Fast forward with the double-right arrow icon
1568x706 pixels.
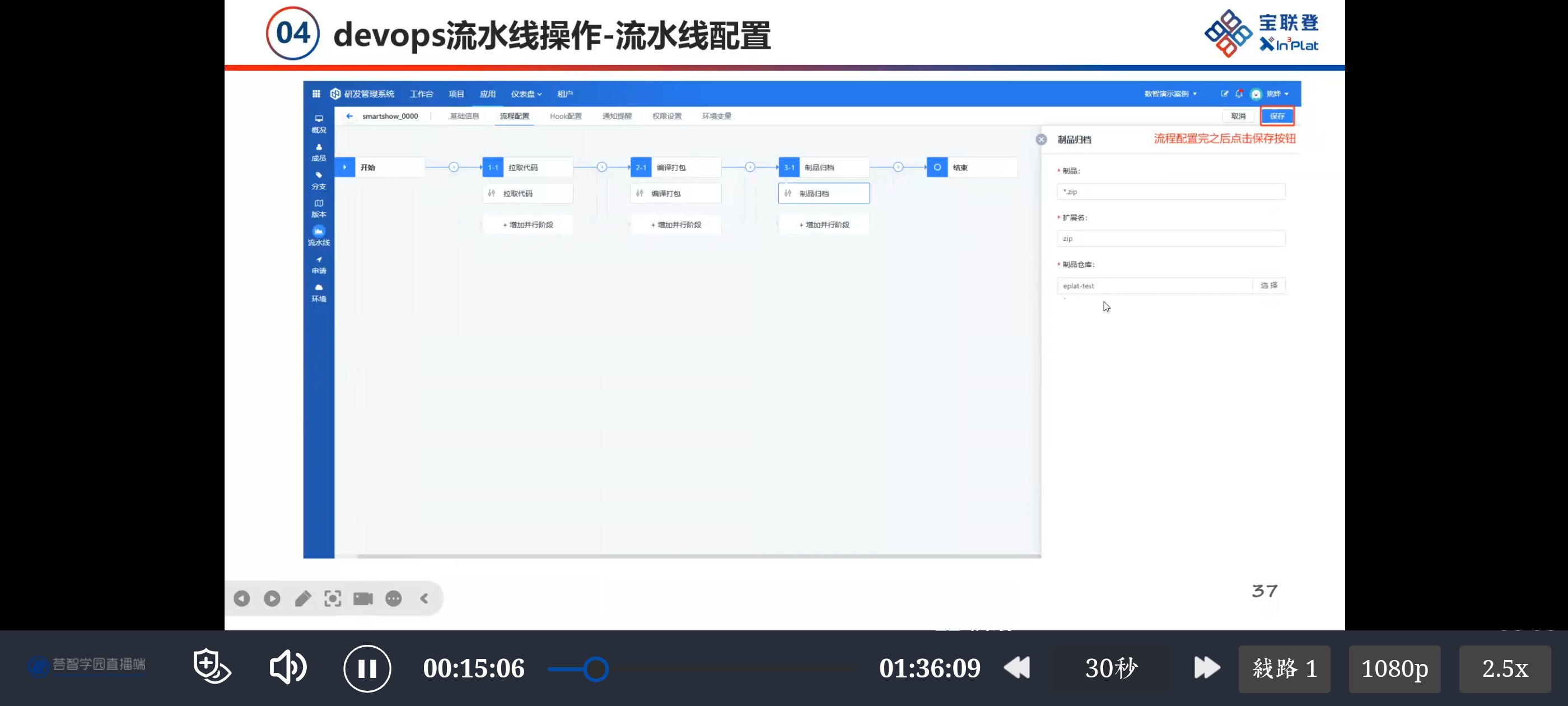click(x=1206, y=668)
